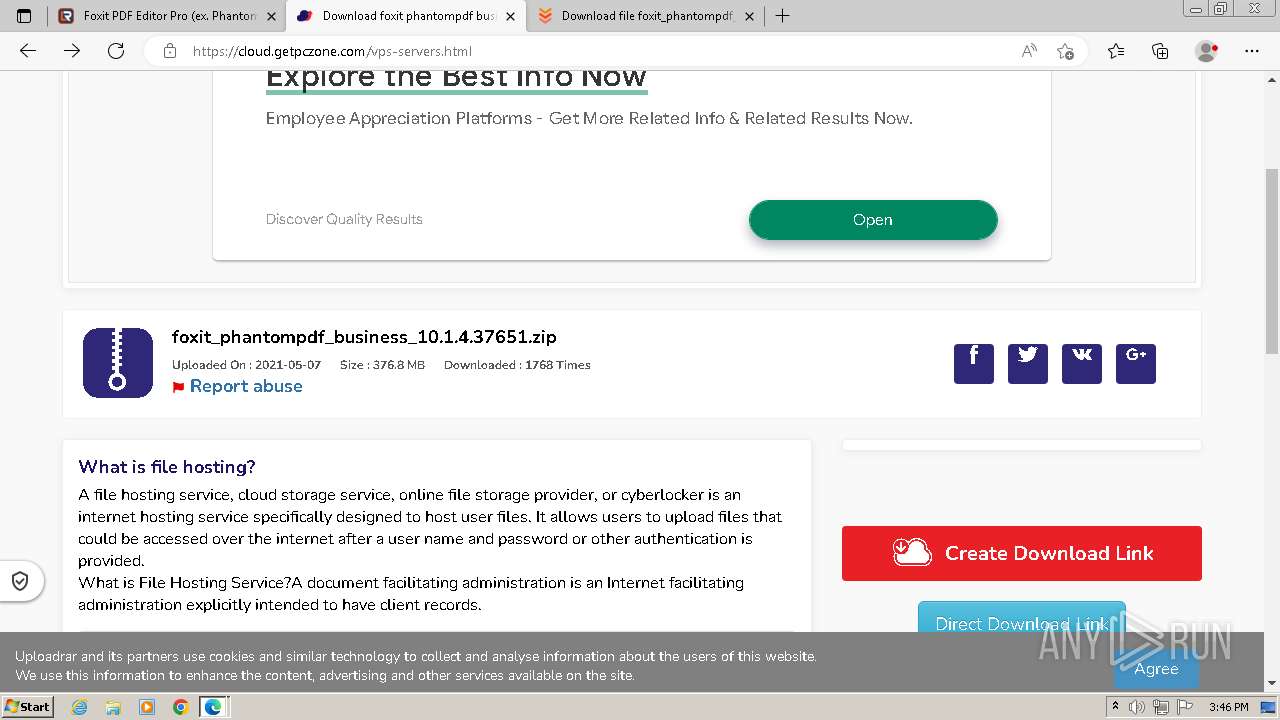Switch to Download file foxit_phantompdf tab
This screenshot has height=720, width=1280.
coord(645,16)
